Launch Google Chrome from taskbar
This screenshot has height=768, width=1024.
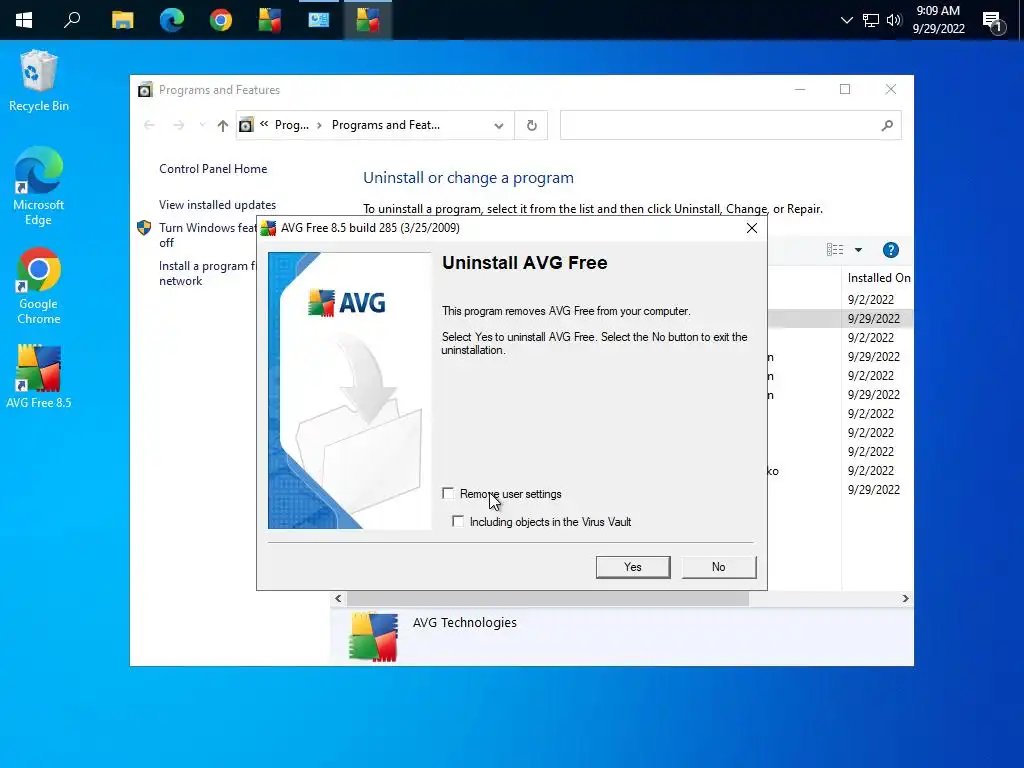pyautogui.click(x=221, y=20)
